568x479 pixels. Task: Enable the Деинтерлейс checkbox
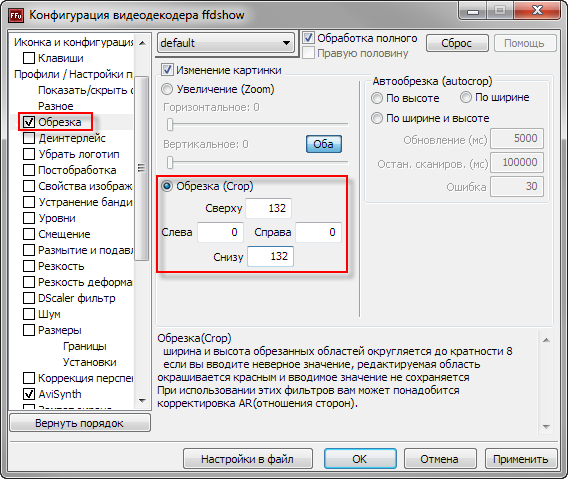click(x=29, y=138)
